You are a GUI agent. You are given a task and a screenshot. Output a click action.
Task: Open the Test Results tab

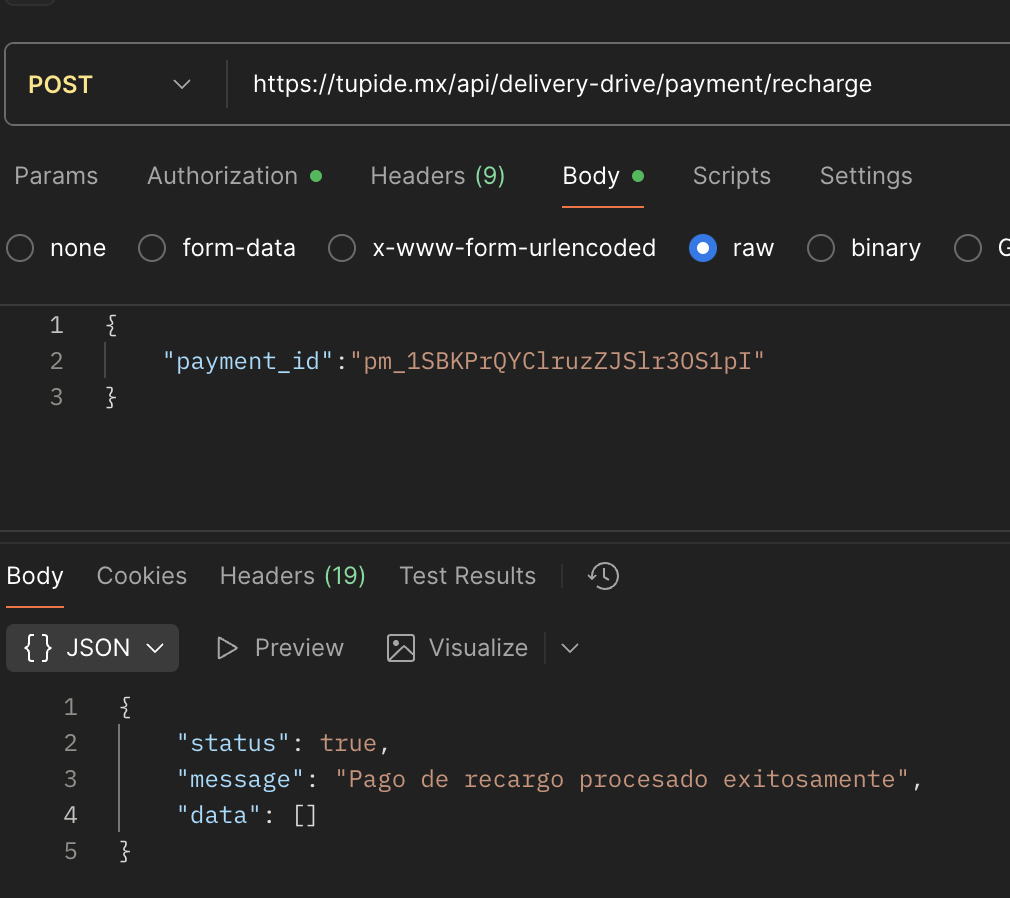tap(467, 576)
